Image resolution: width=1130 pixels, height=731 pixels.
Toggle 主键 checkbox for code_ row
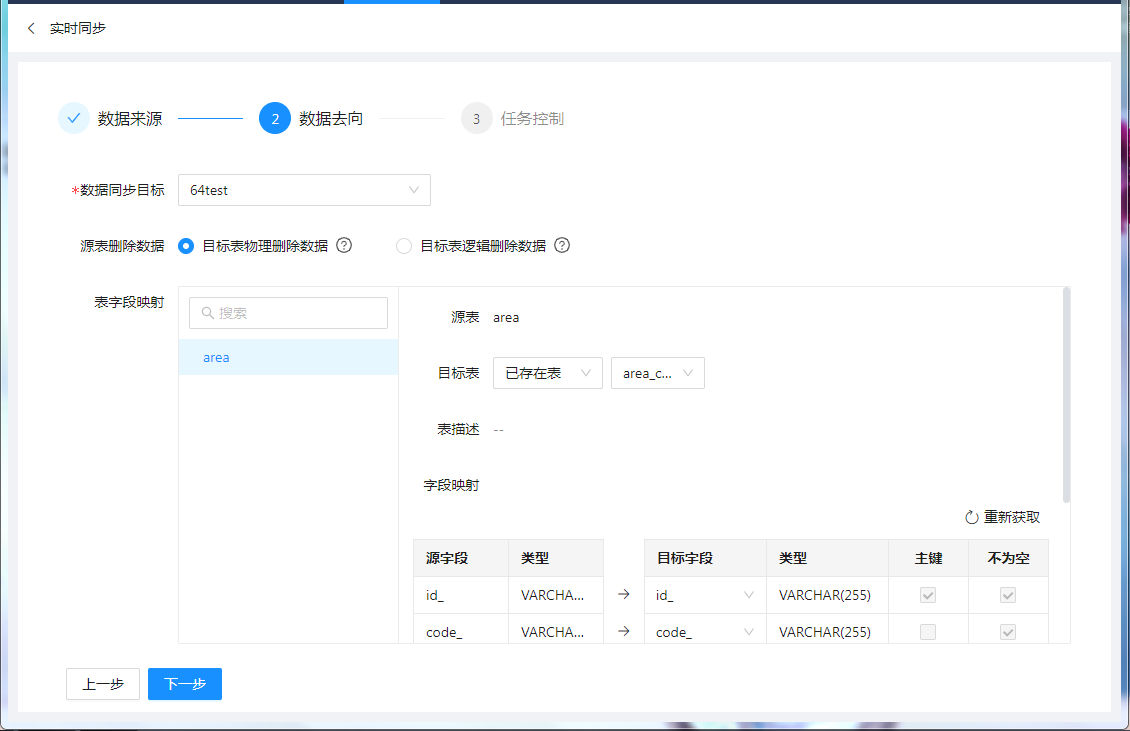click(x=928, y=632)
